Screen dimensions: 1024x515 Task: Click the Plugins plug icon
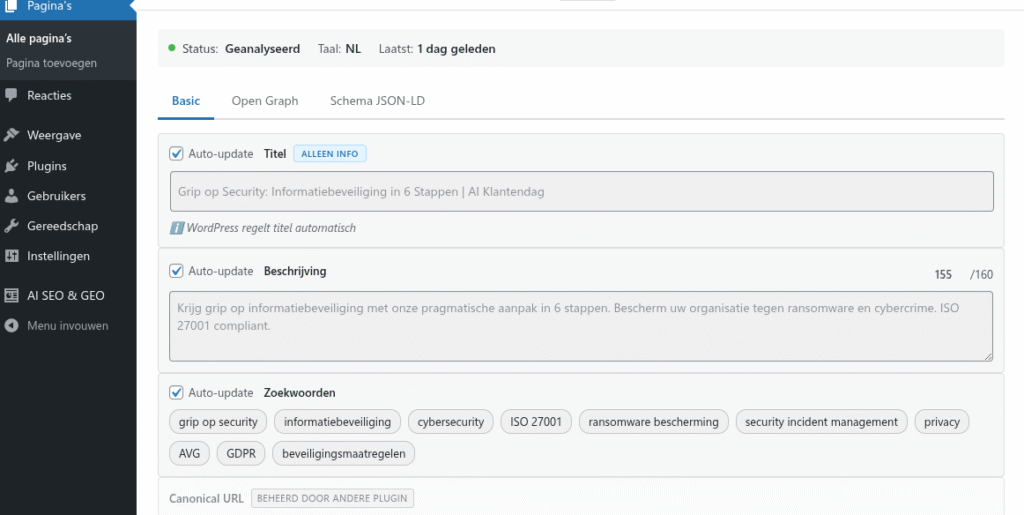[12, 166]
